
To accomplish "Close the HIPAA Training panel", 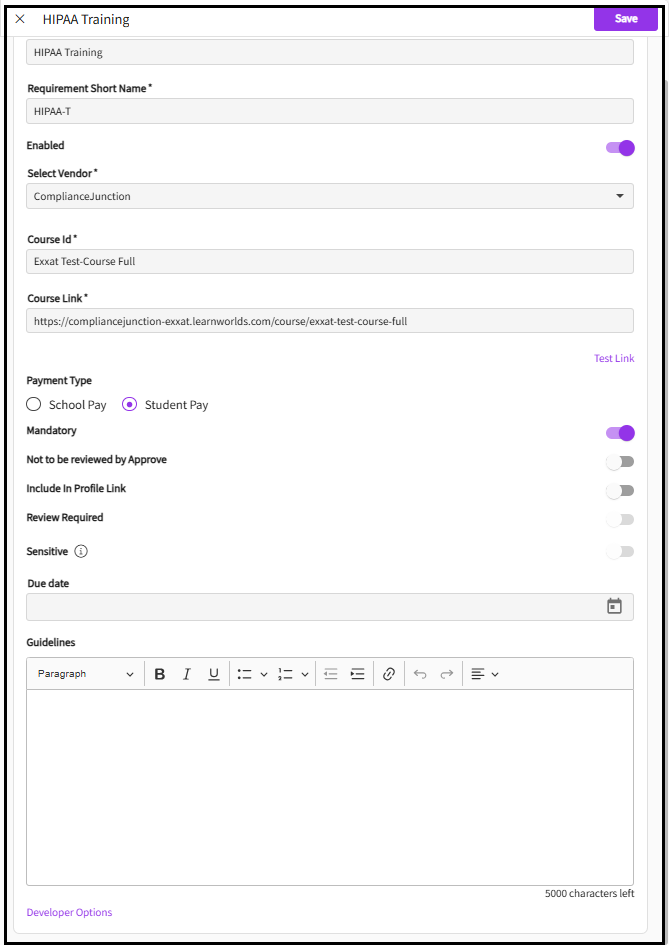I will click(x=20, y=19).
